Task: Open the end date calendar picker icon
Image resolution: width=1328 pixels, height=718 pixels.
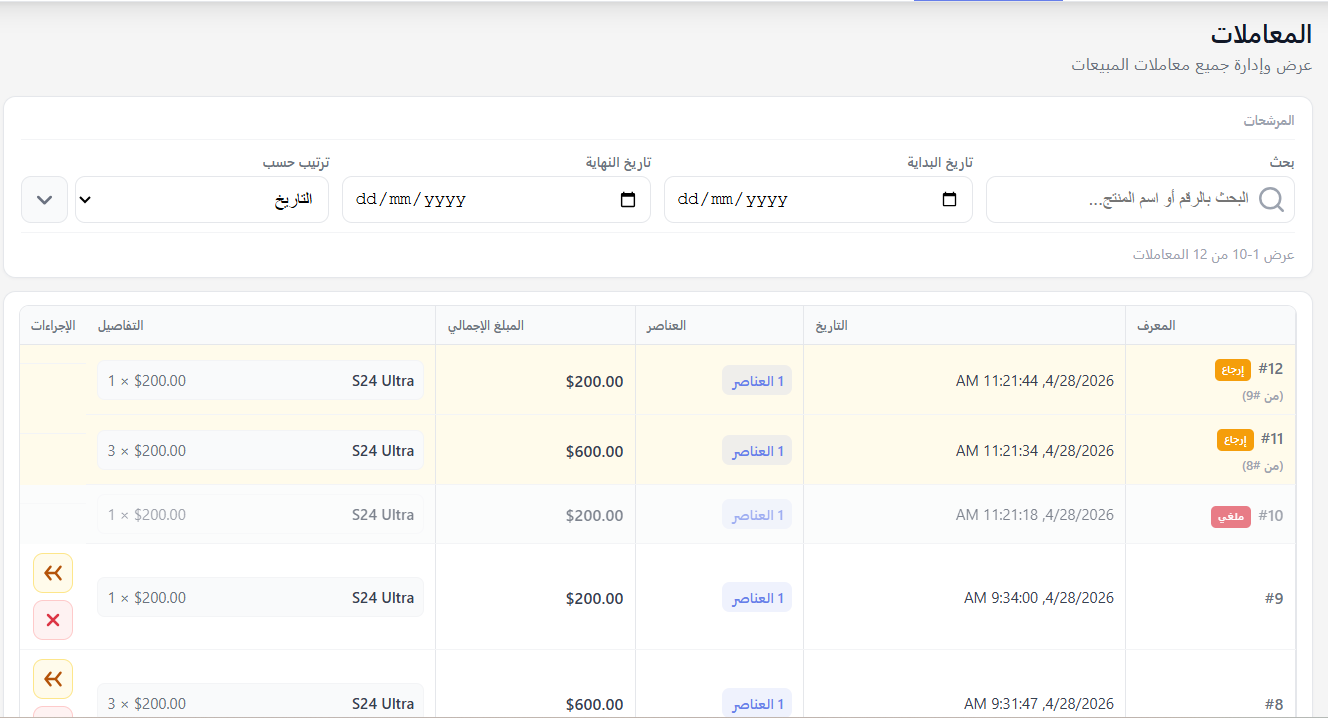Action: click(x=628, y=199)
